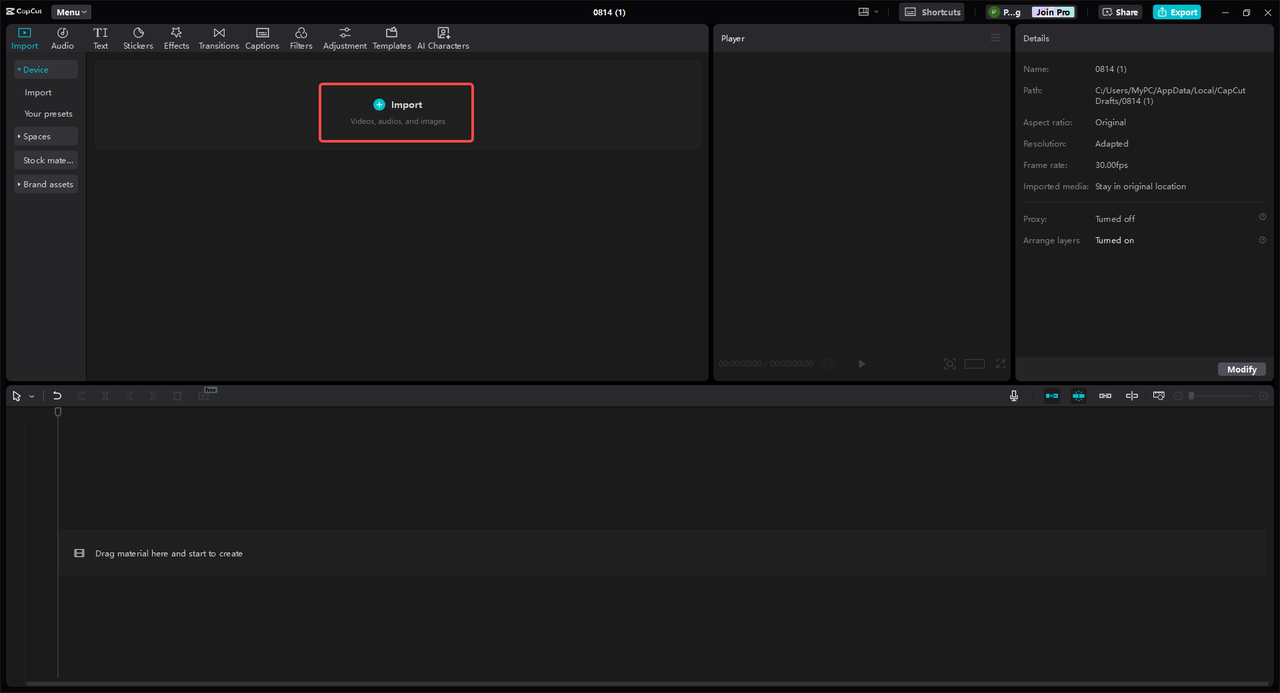Open the Captions panel
The image size is (1280, 693).
(x=262, y=39)
